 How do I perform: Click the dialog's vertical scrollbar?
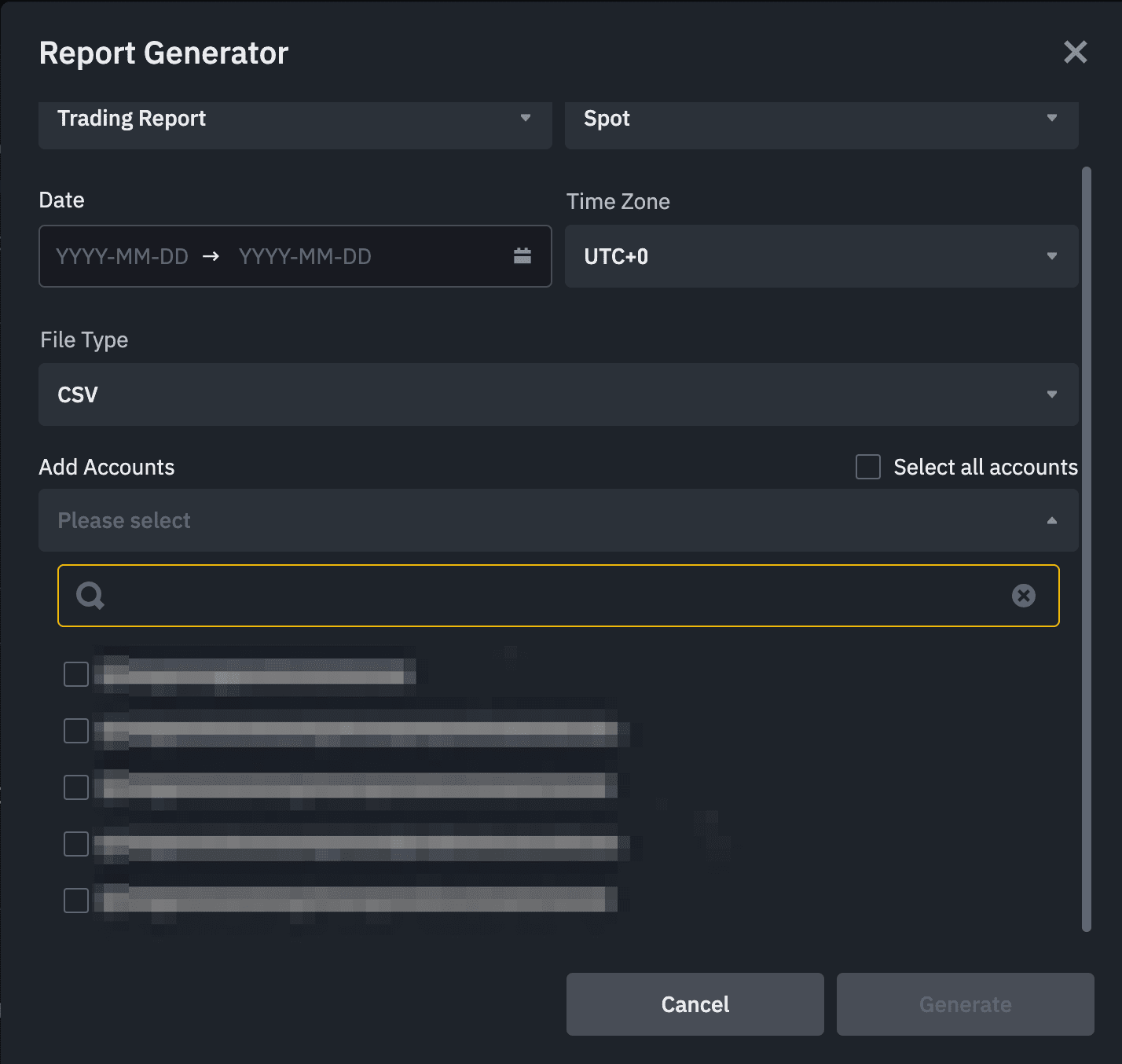pyautogui.click(x=1087, y=549)
